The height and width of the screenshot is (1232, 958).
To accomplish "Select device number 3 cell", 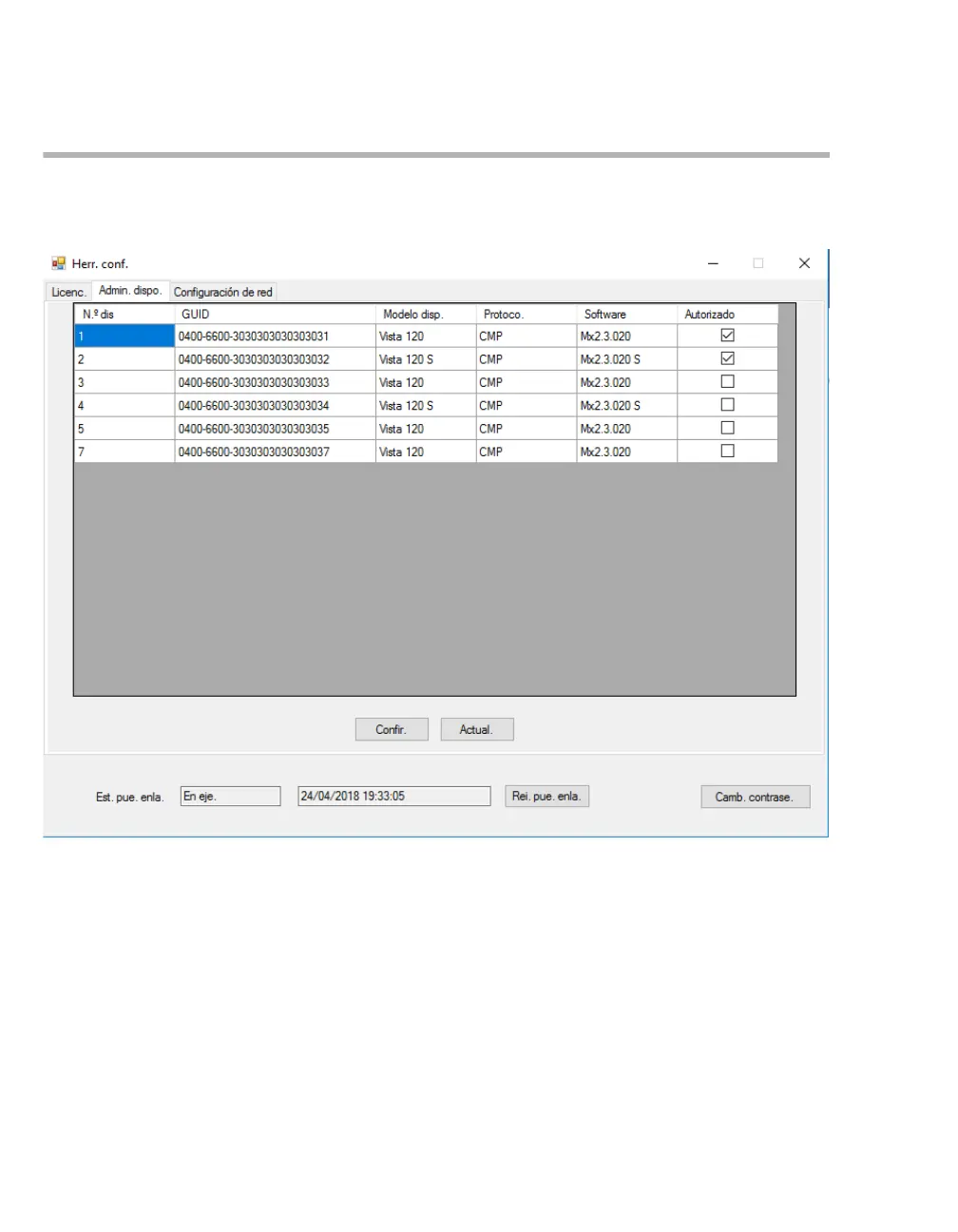I will (125, 382).
